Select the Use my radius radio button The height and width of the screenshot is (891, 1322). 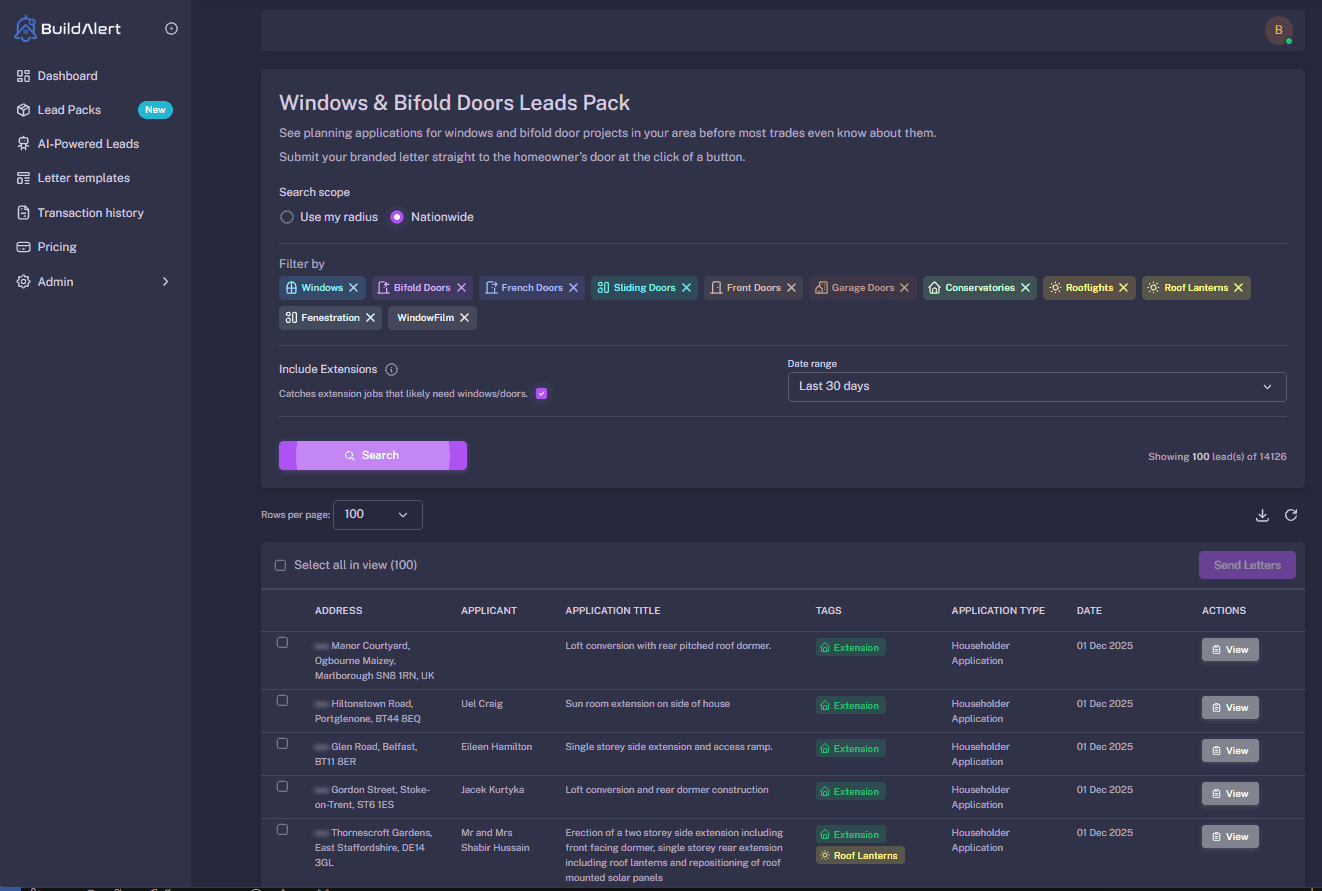[x=287, y=216]
